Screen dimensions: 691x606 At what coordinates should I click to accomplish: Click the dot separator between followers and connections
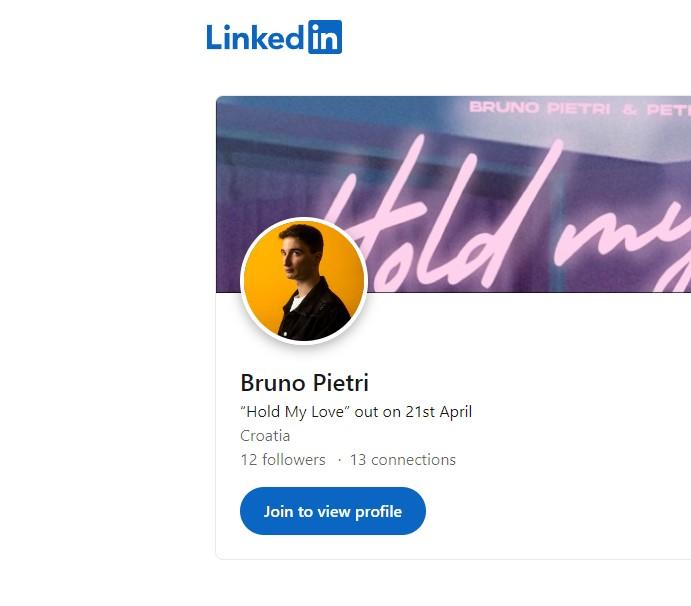(339, 460)
